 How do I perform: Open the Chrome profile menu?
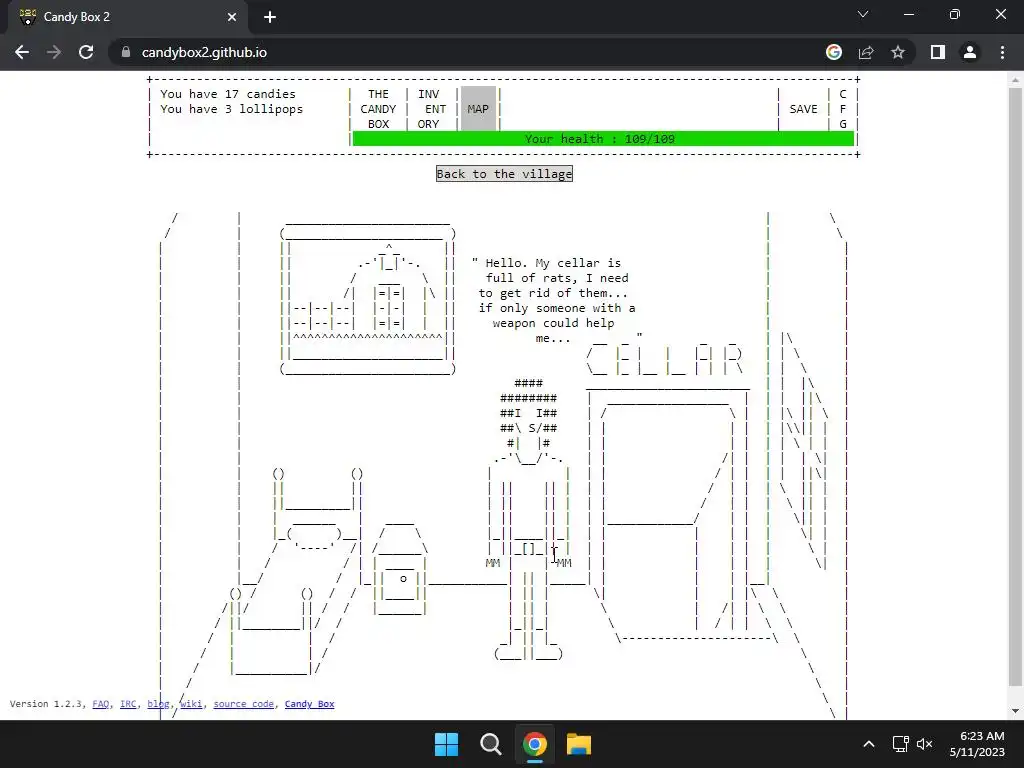(x=970, y=52)
